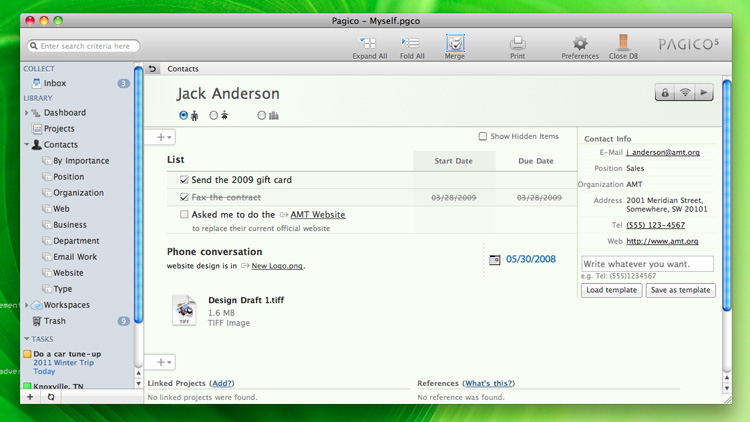Collapse the Contacts tree item
The image size is (750, 422).
click(x=26, y=144)
